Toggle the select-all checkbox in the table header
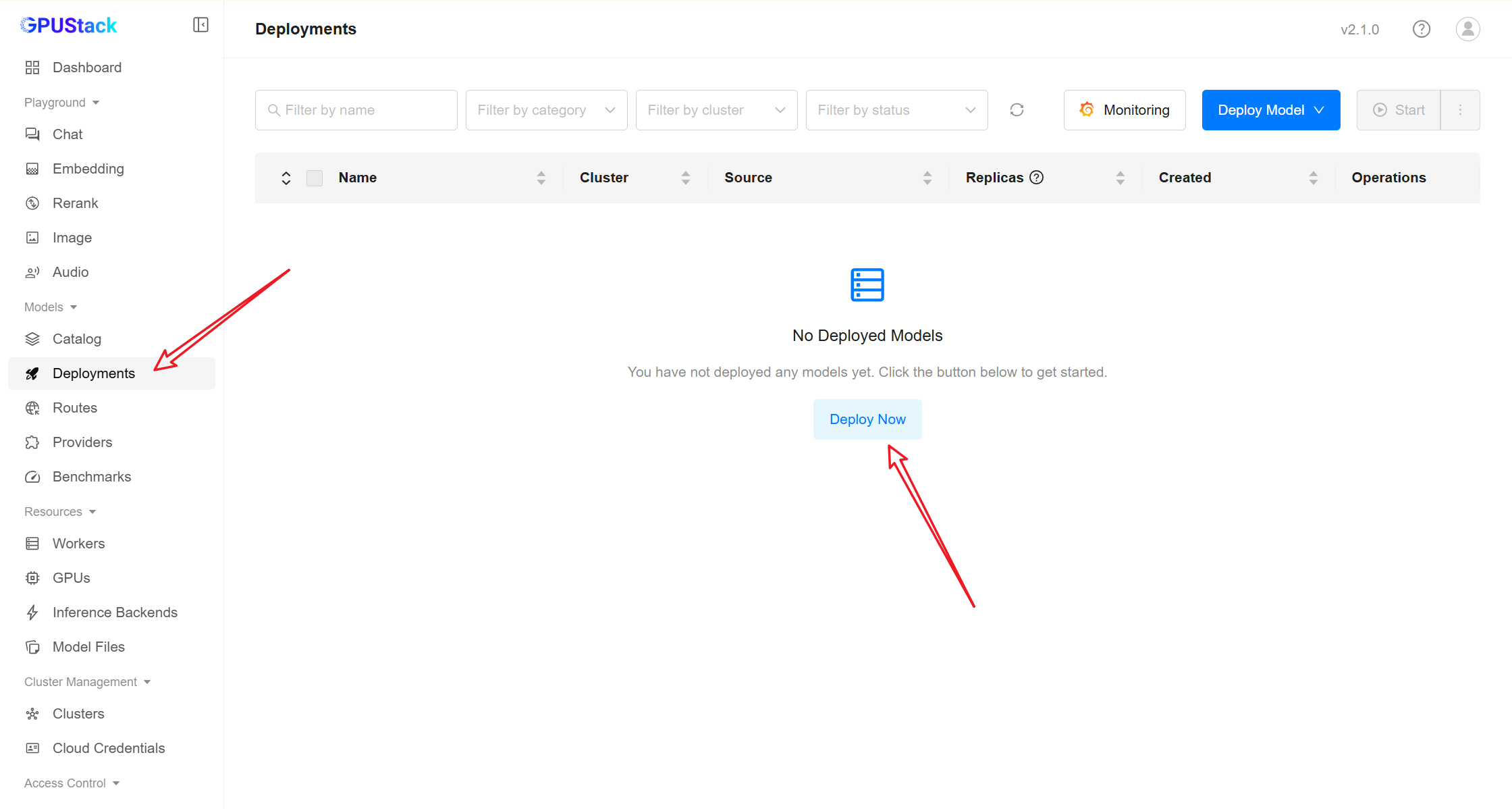The height and width of the screenshot is (809, 1512). click(315, 178)
